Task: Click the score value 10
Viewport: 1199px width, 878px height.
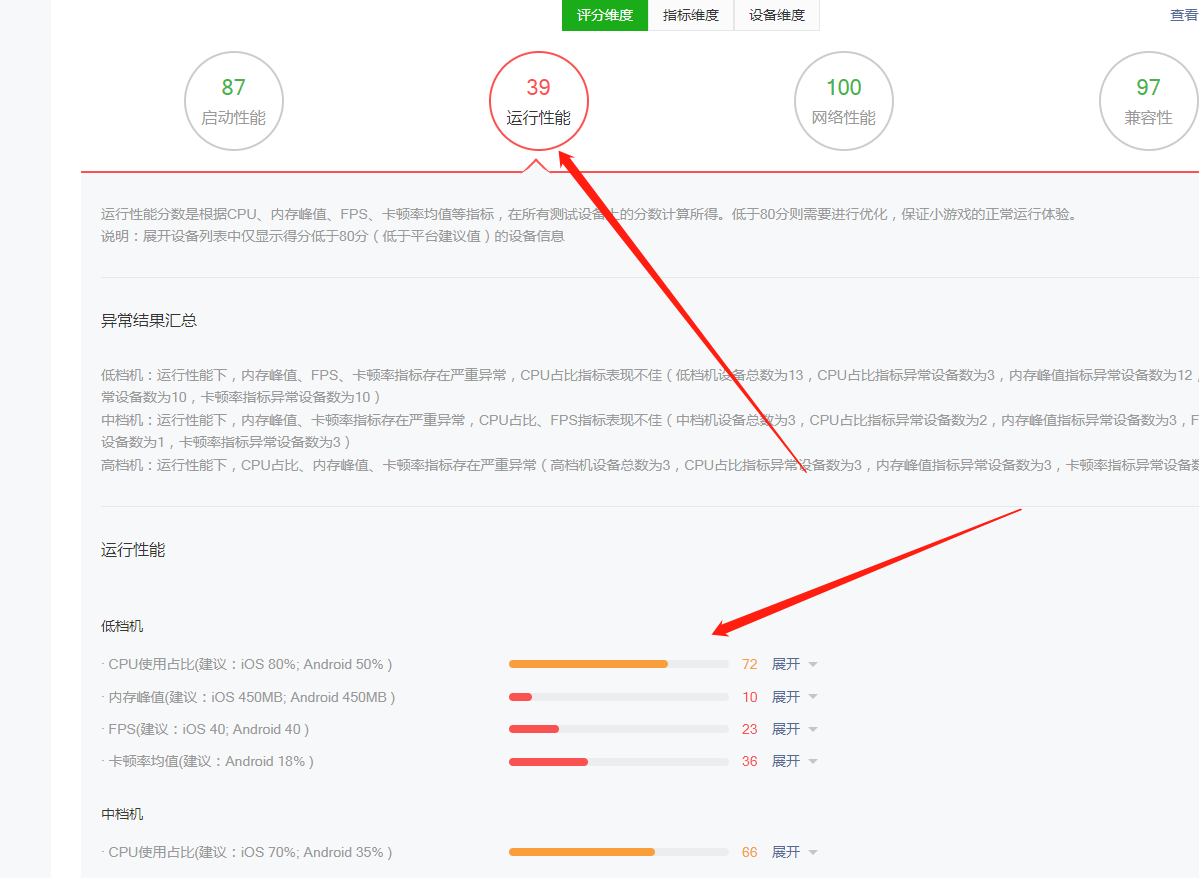Action: tap(749, 697)
